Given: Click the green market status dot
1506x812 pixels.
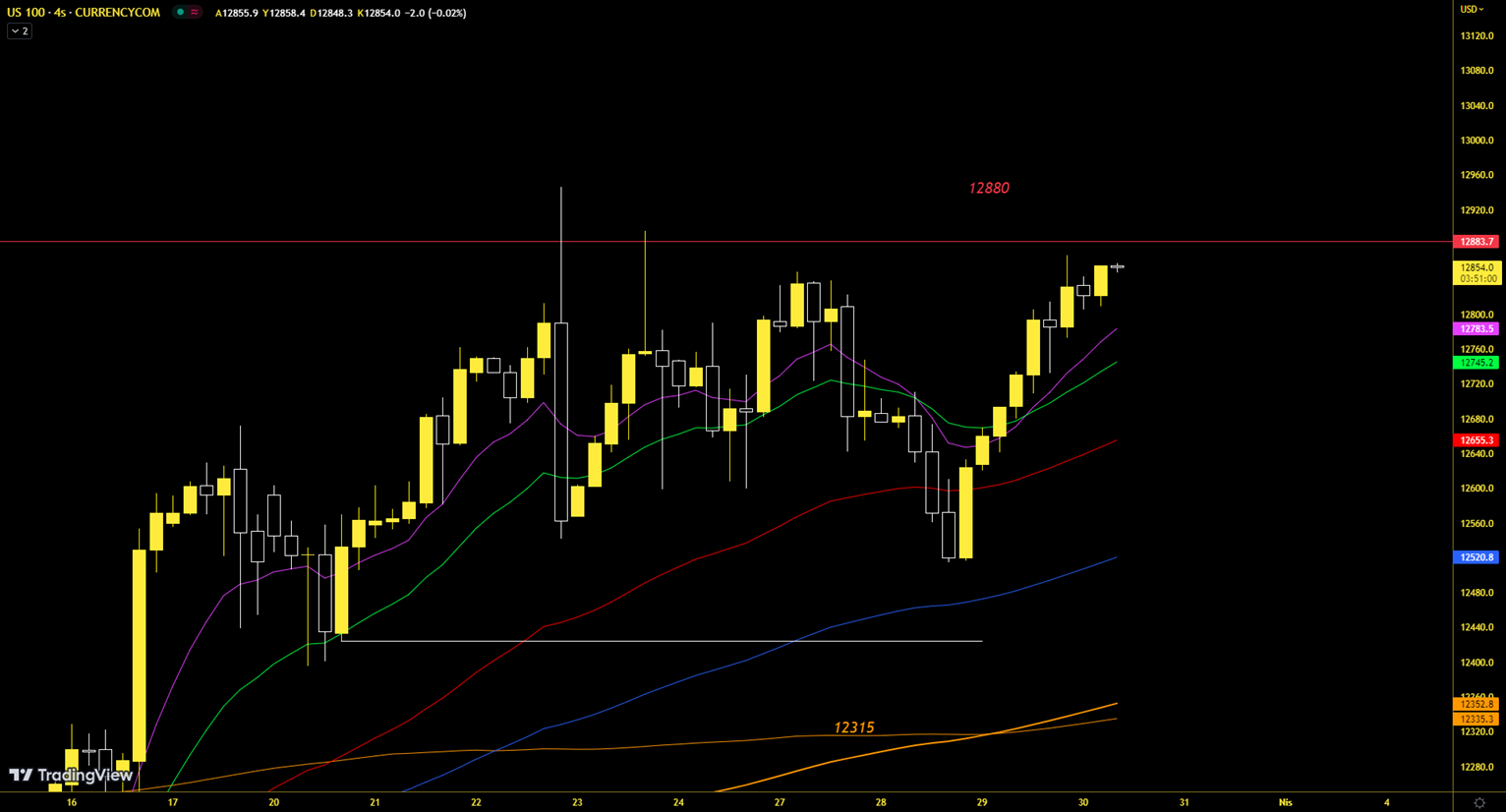Looking at the screenshot, I should point(180,13).
